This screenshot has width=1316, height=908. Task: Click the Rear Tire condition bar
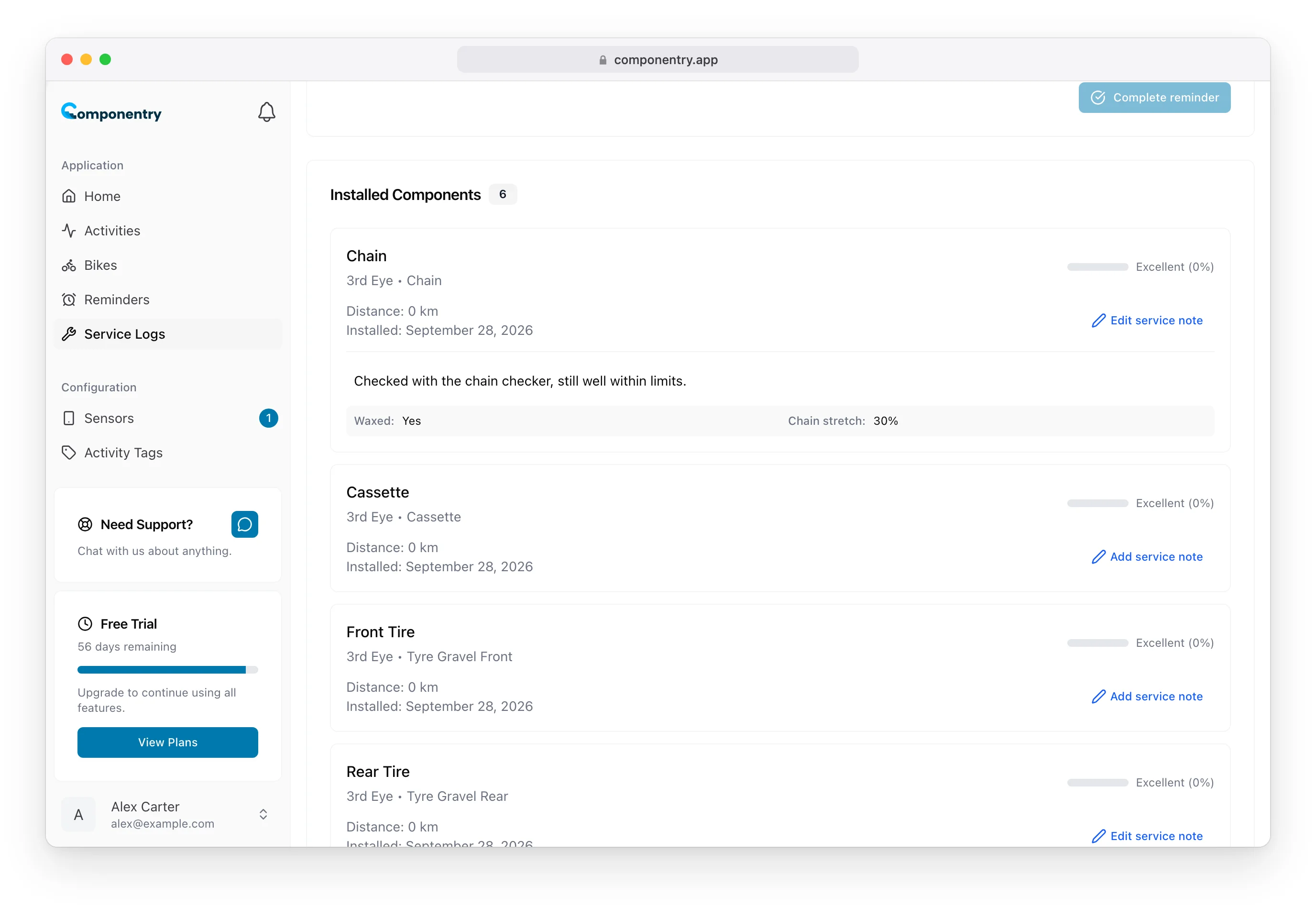click(1097, 783)
